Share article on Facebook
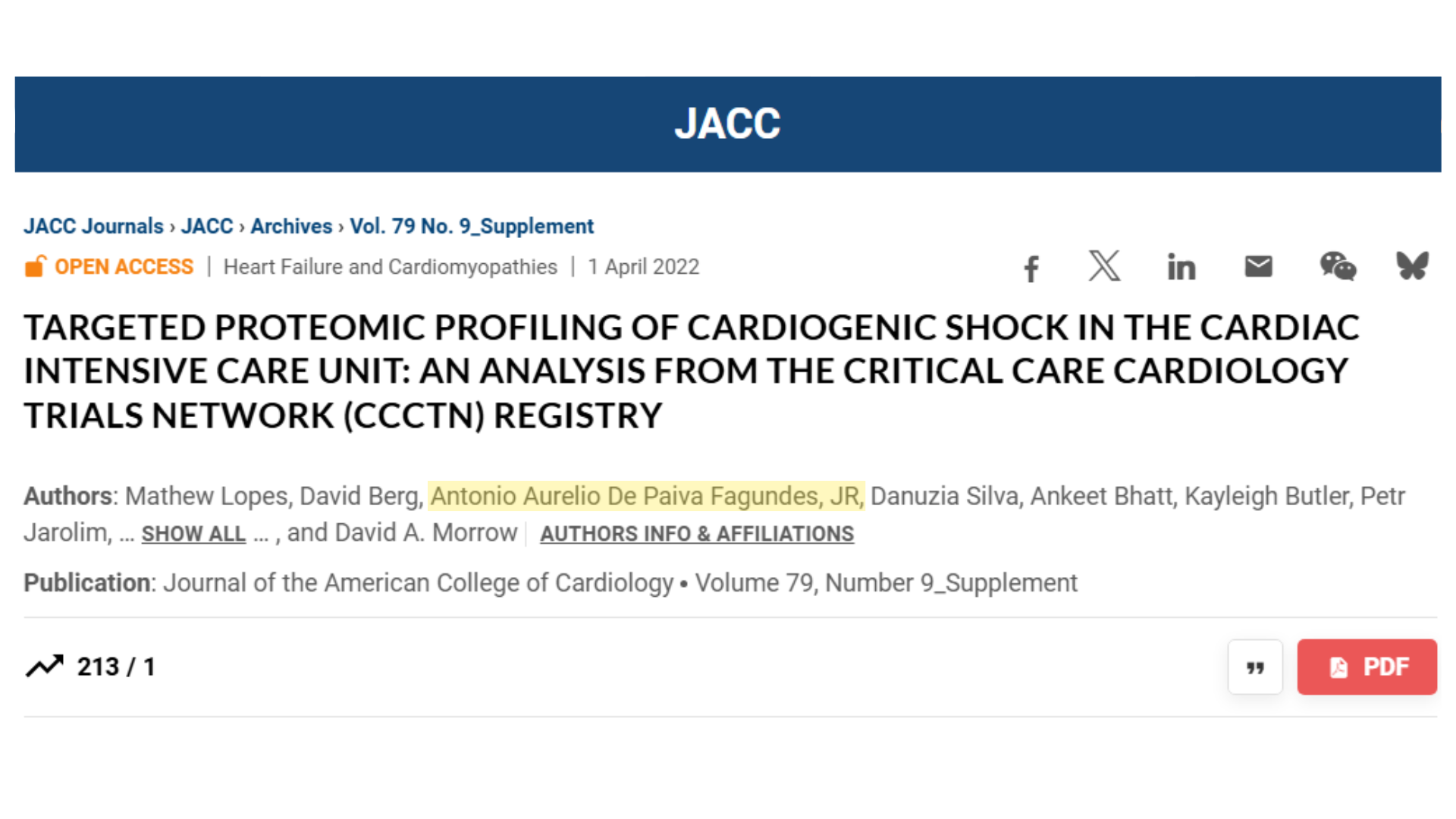The width and height of the screenshot is (1456, 819). click(1031, 268)
